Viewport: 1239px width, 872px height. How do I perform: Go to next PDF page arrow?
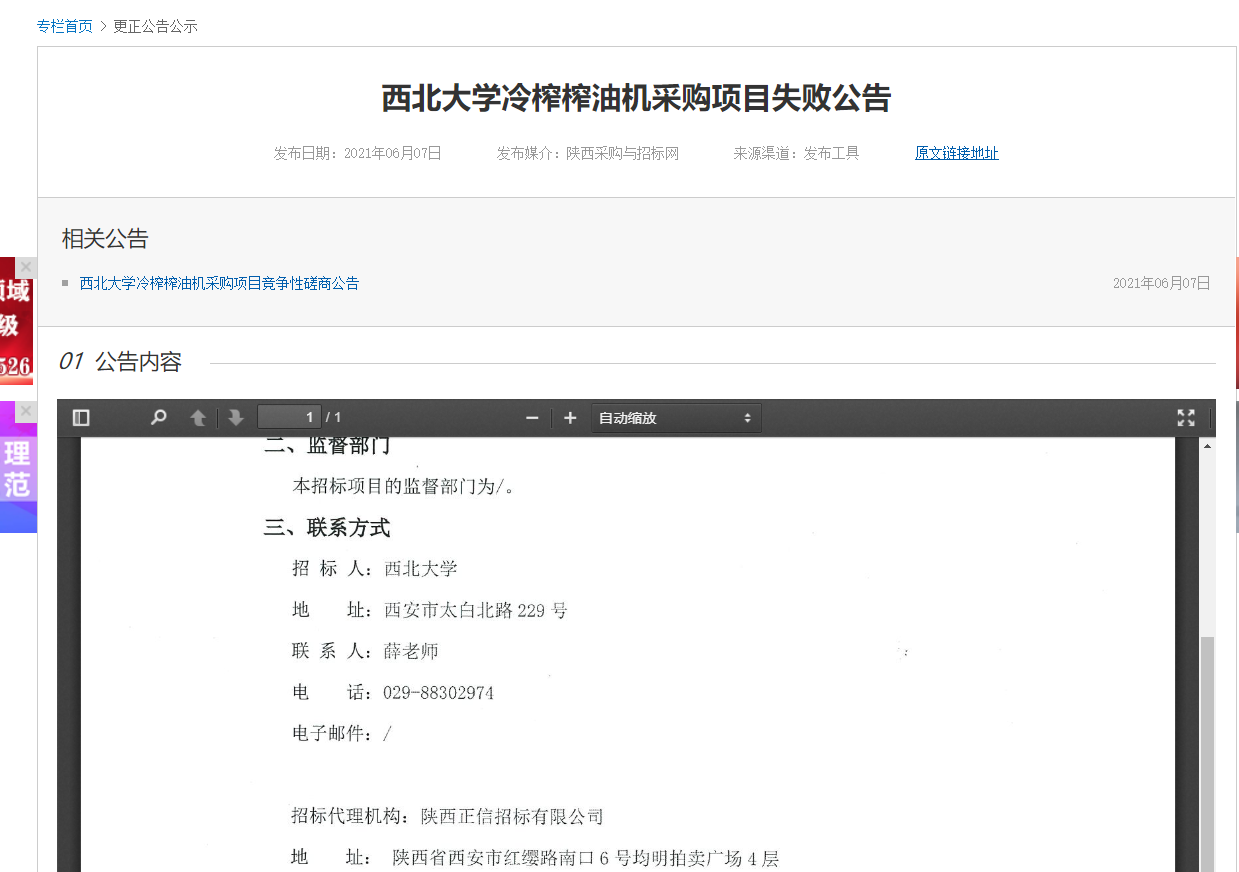click(236, 418)
